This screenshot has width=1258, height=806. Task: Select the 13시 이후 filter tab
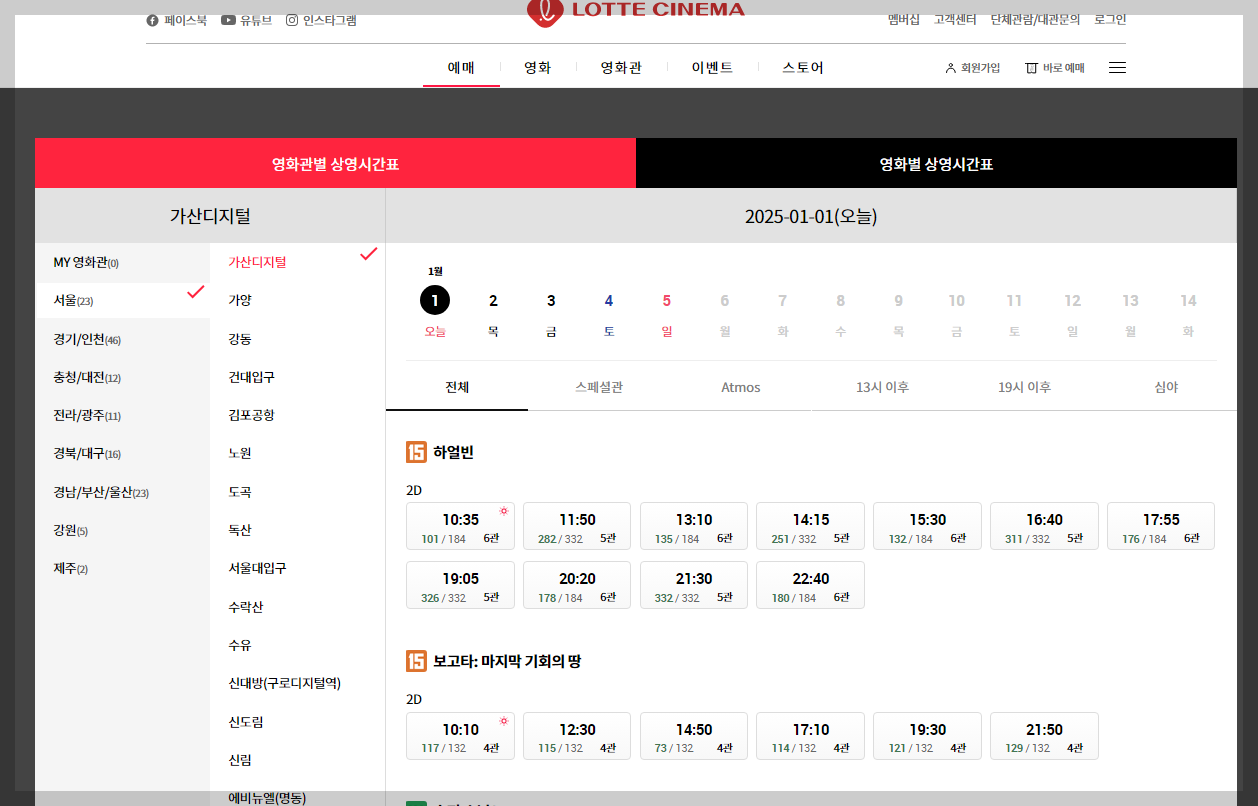click(883, 388)
